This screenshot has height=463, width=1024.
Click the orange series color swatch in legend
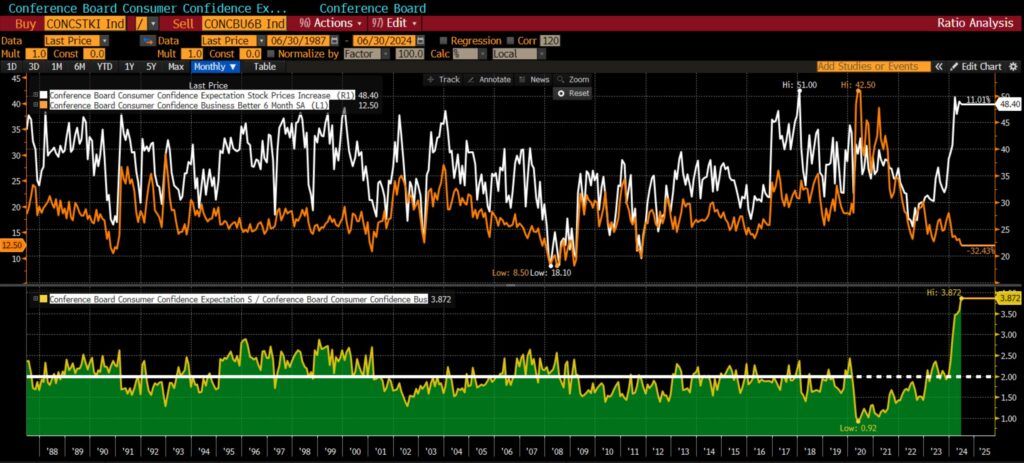pyautogui.click(x=45, y=105)
